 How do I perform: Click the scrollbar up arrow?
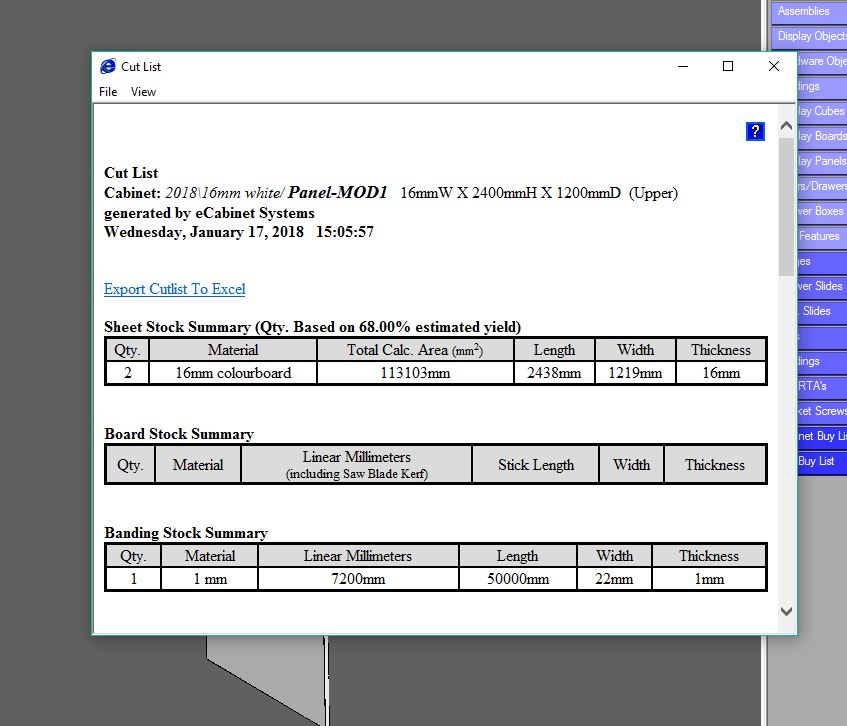tap(786, 126)
